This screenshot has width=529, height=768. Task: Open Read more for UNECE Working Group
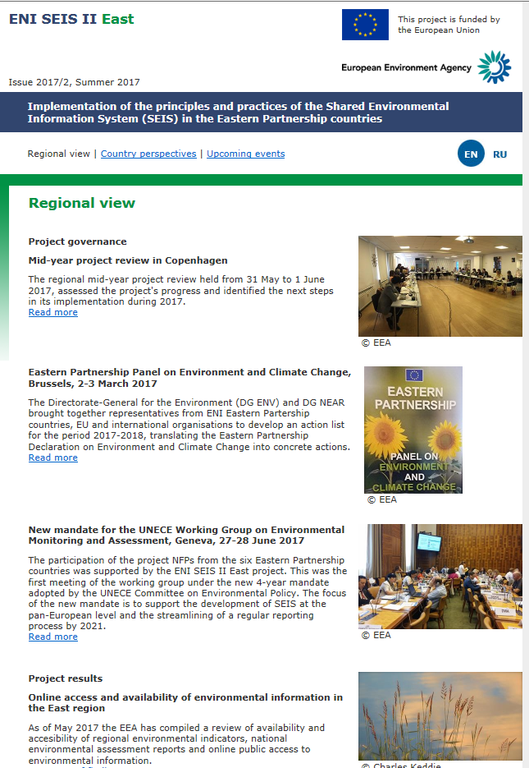point(53,637)
